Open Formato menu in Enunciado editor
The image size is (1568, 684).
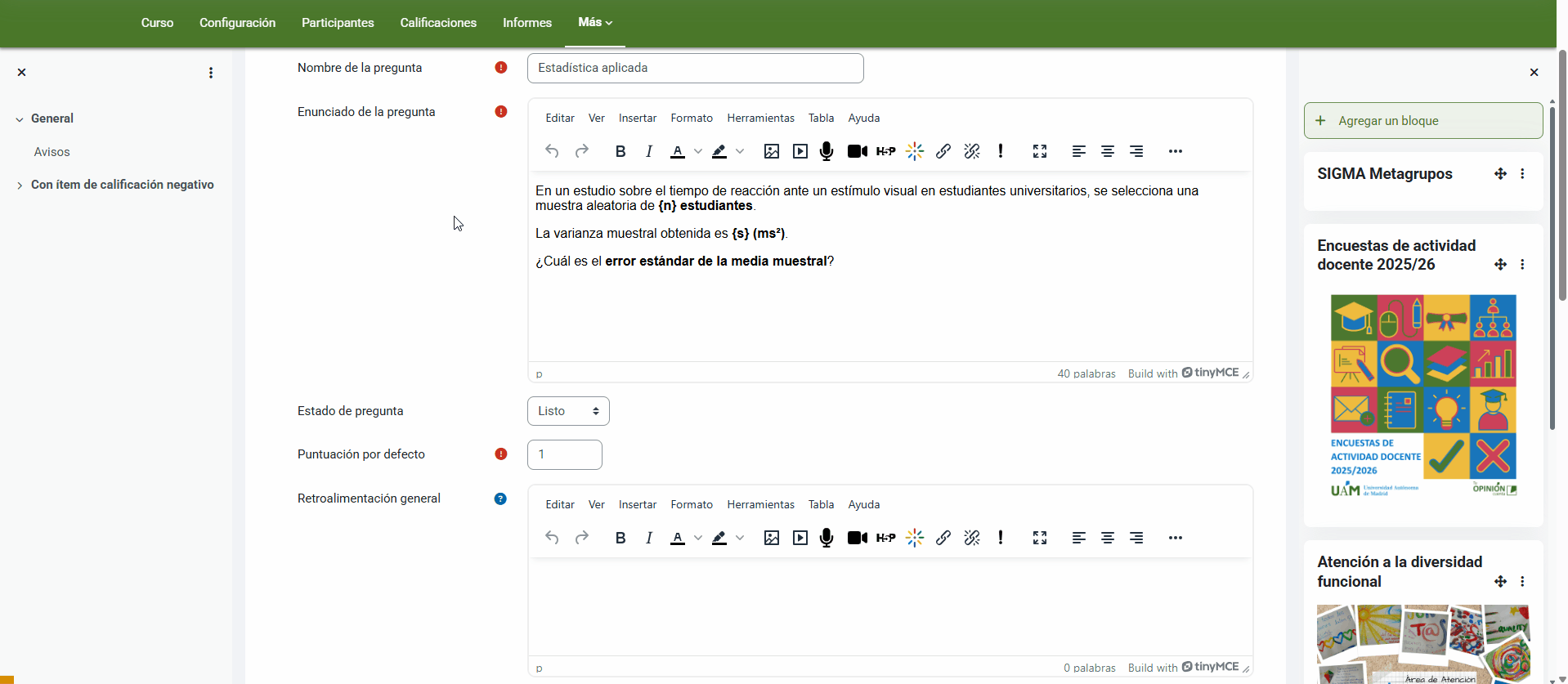point(692,118)
